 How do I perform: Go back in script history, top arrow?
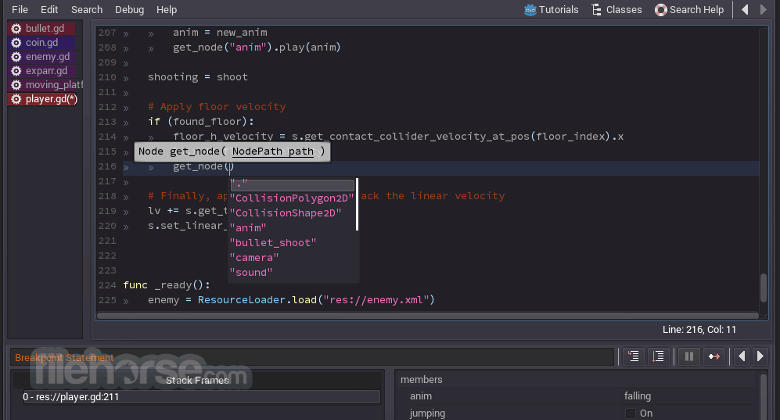[x=745, y=9]
